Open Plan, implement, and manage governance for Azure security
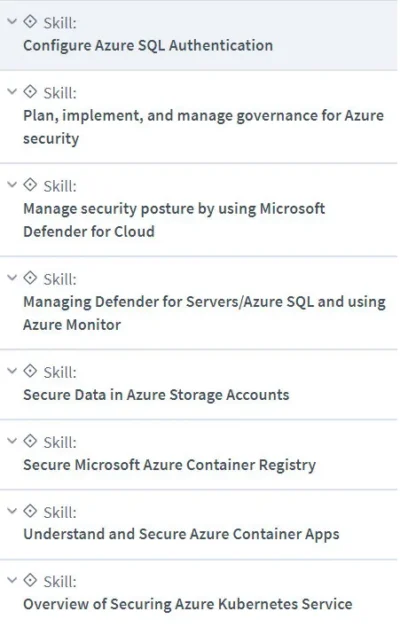 coord(203,127)
